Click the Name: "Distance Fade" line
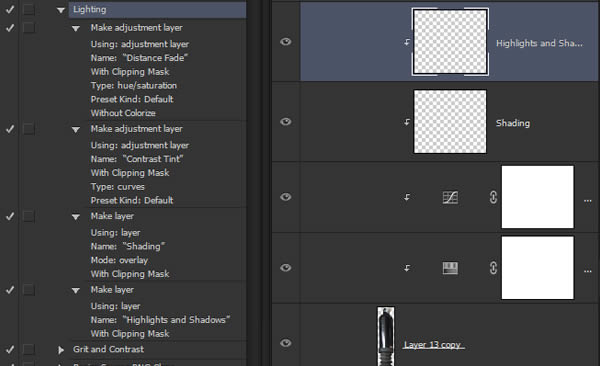This screenshot has height=366, width=600. 139,58
